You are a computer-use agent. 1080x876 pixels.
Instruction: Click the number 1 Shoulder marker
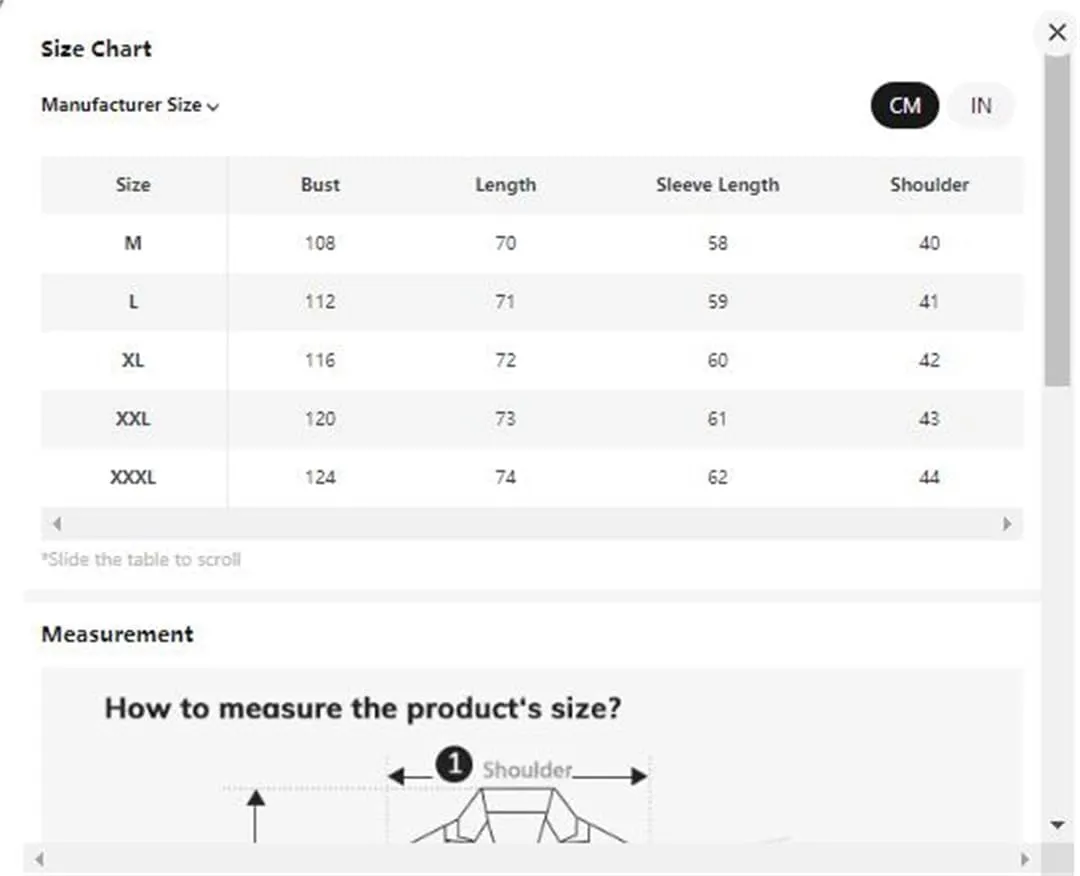(454, 764)
